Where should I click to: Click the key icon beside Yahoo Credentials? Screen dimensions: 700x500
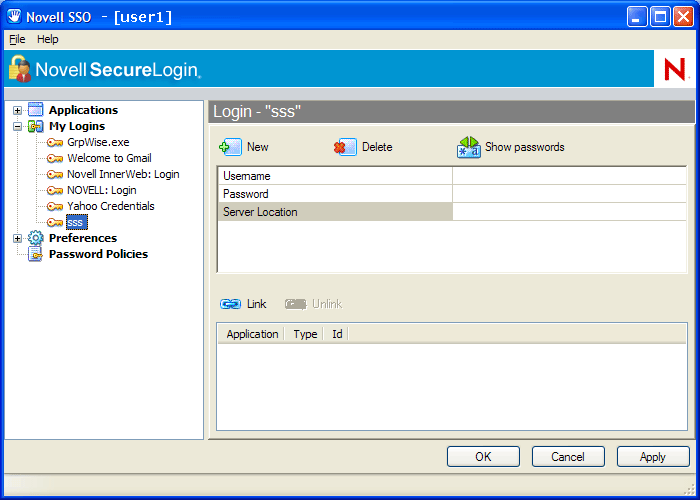[55, 206]
